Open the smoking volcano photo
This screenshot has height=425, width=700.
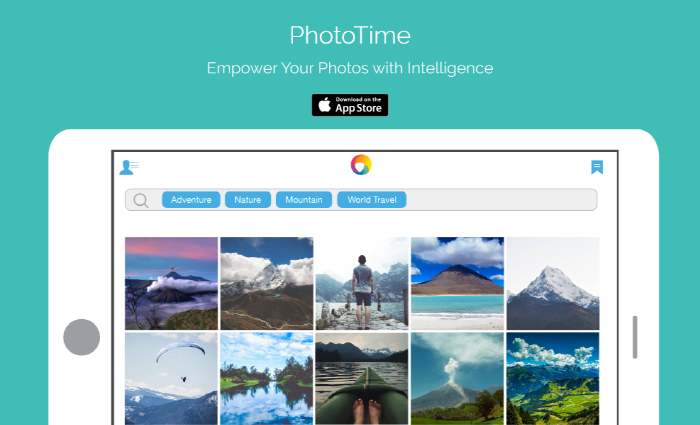click(458, 379)
